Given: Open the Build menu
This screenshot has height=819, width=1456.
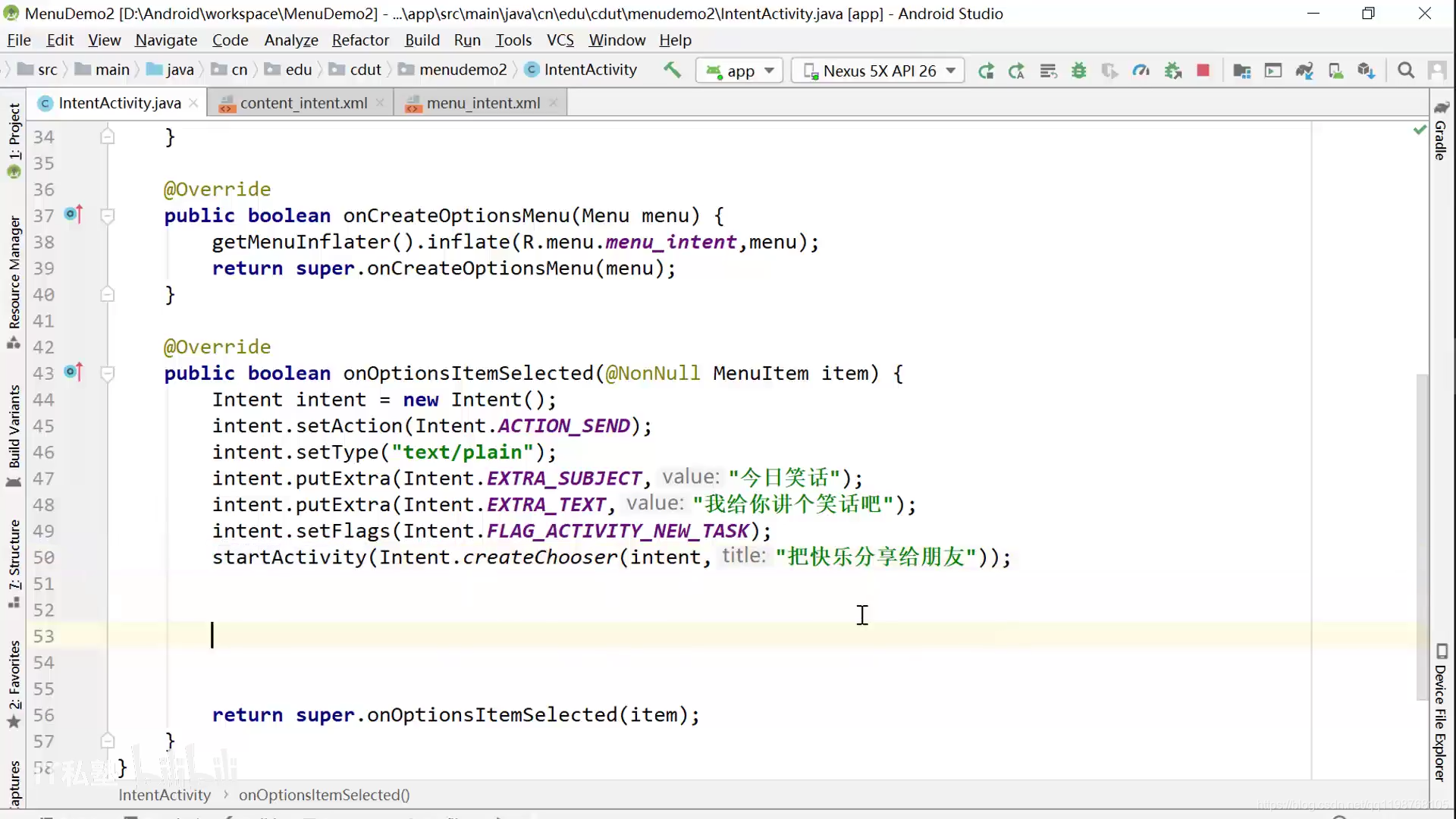Looking at the screenshot, I should 422,40.
